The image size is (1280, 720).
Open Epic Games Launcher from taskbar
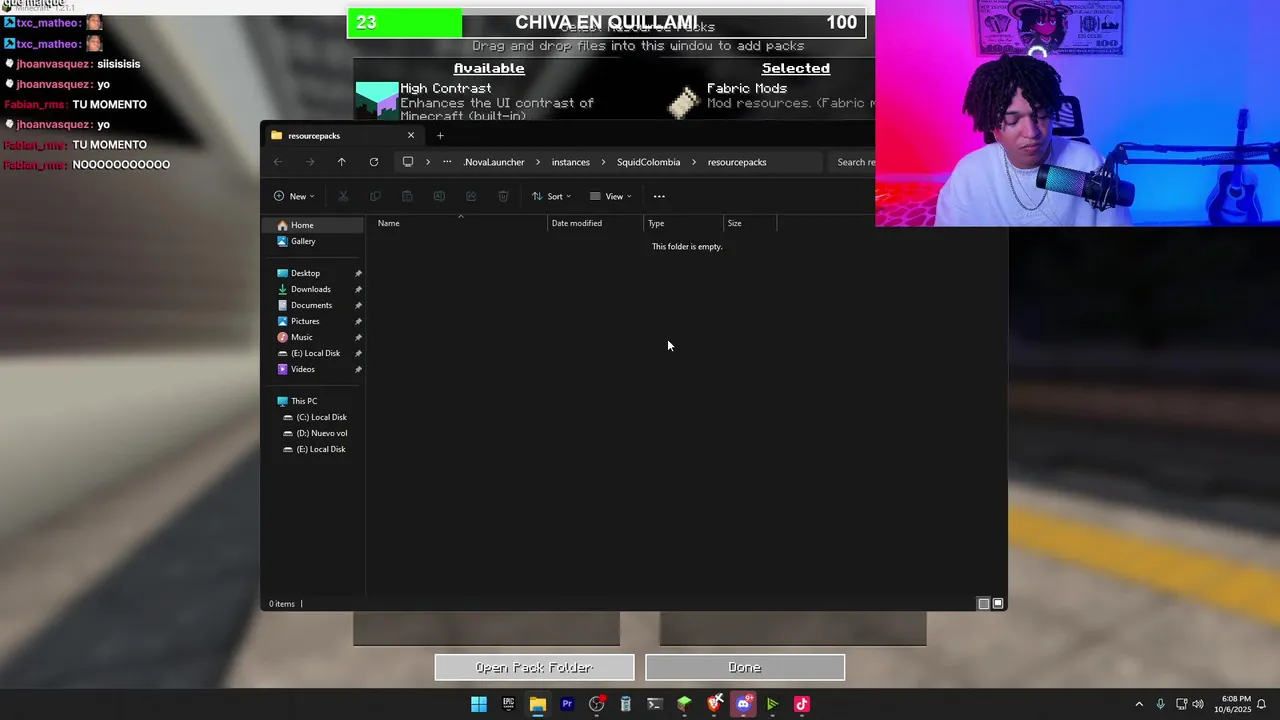click(x=508, y=704)
